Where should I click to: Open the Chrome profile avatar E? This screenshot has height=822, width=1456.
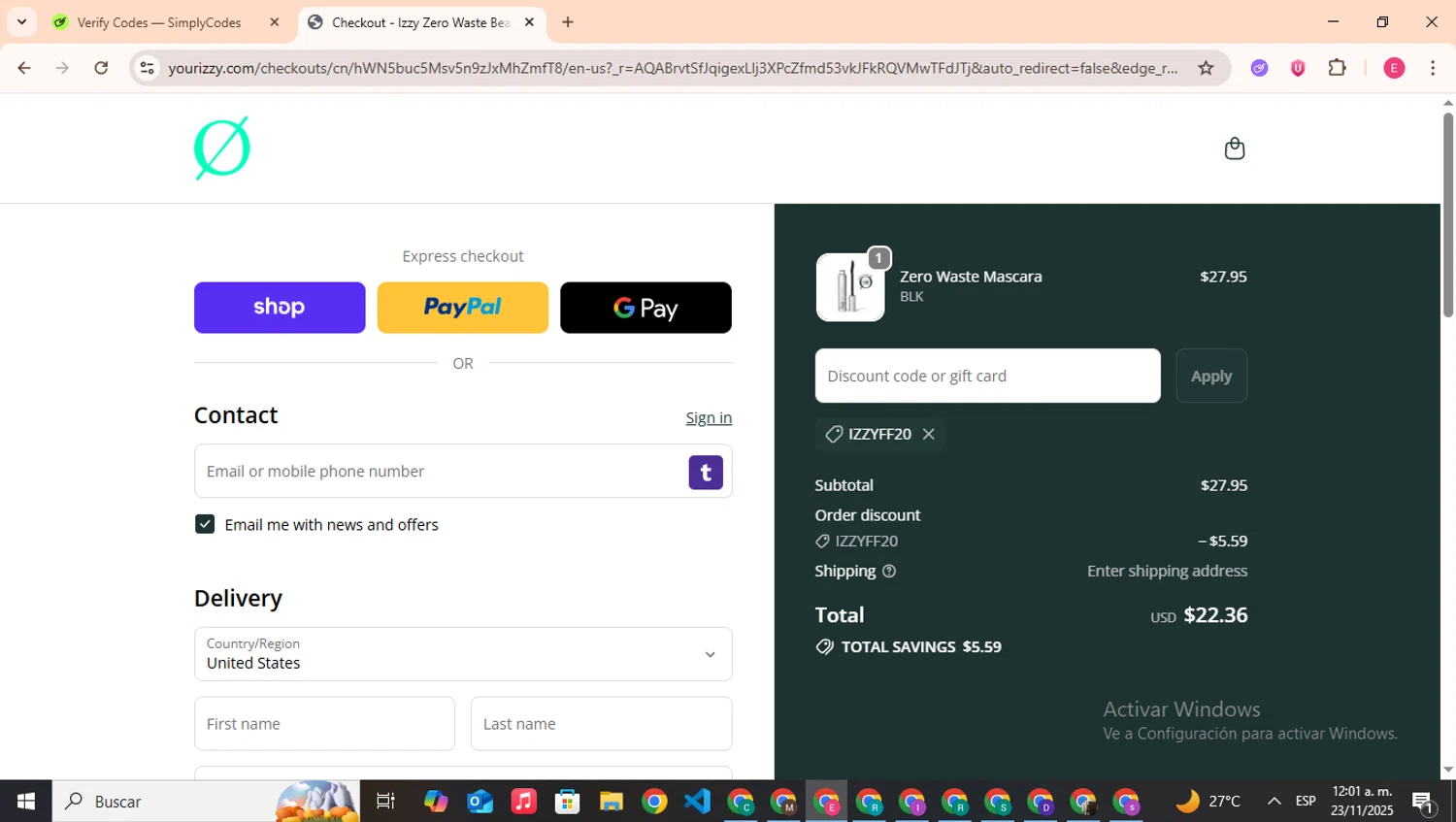[1394, 68]
